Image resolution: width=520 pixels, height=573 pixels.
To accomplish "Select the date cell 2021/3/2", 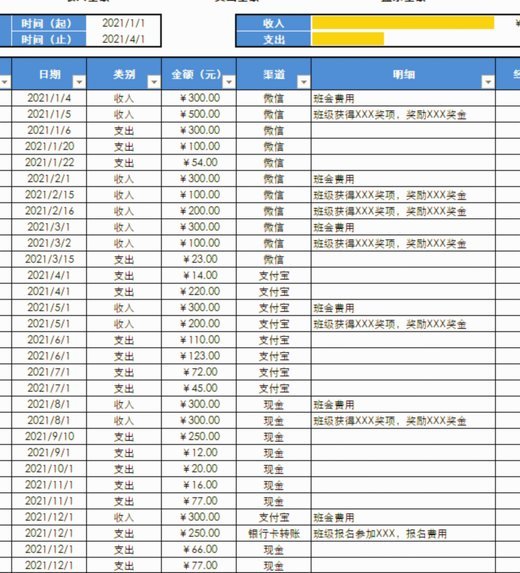I will [49, 243].
